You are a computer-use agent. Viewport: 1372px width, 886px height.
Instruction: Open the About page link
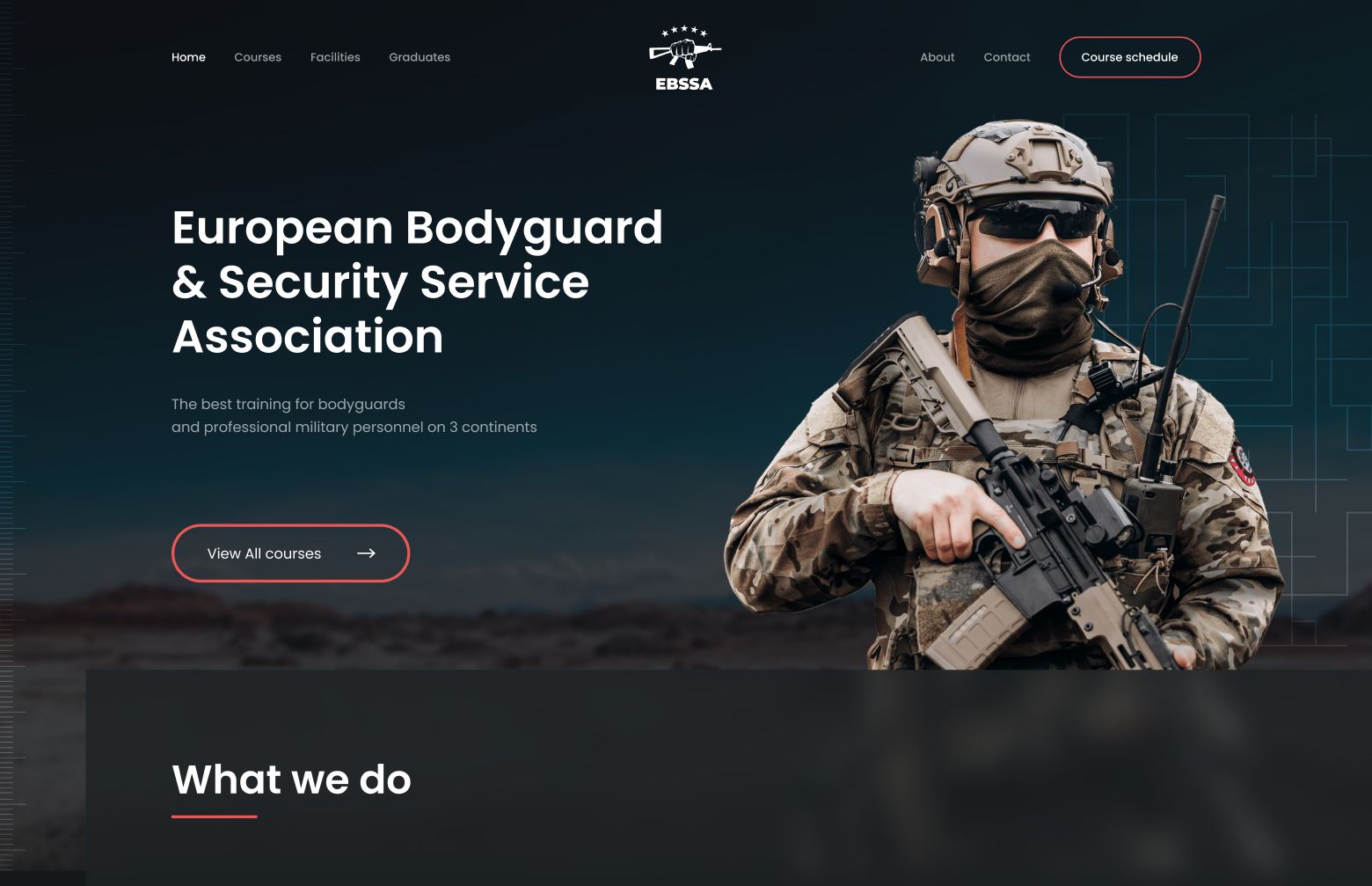point(937,57)
